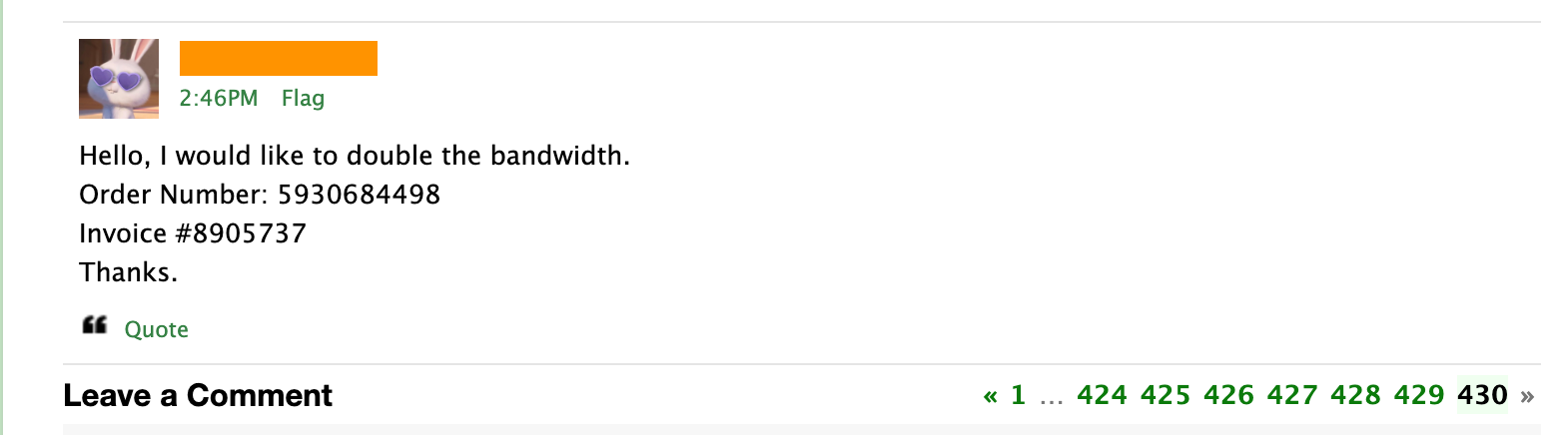1568x435 pixels.
Task: Open comments page 428
Action: tap(1356, 395)
